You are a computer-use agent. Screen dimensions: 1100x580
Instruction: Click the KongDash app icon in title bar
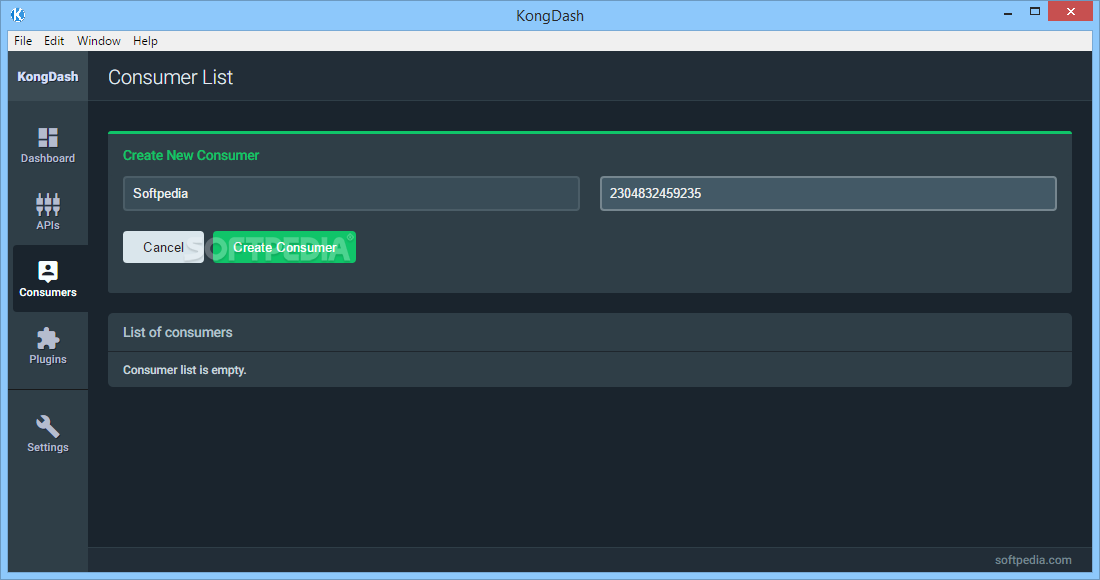(18, 15)
